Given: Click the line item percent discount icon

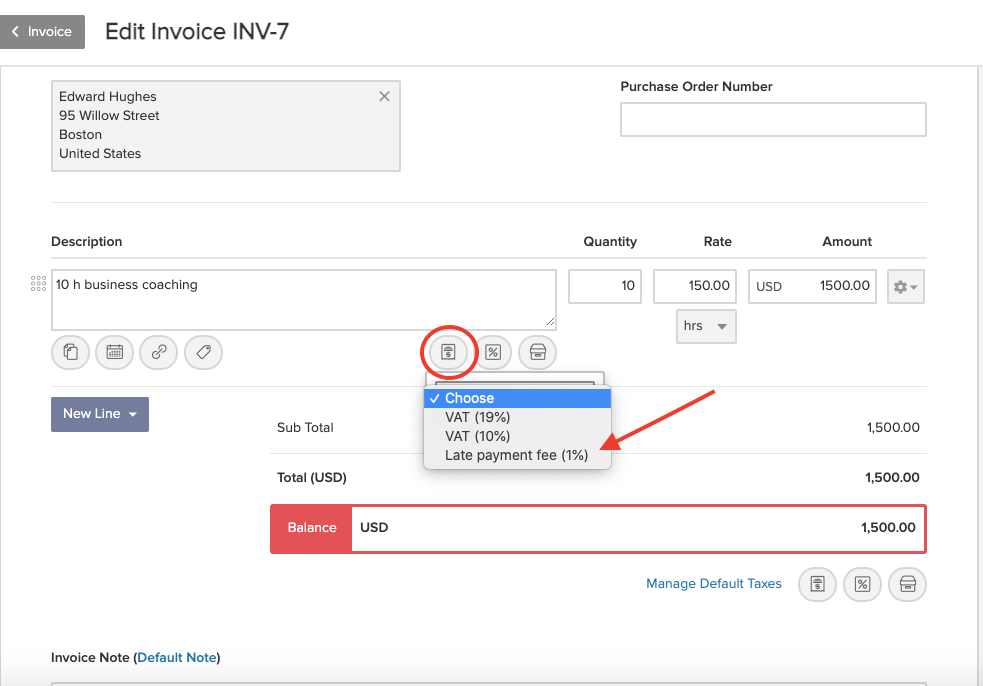Looking at the screenshot, I should (493, 352).
